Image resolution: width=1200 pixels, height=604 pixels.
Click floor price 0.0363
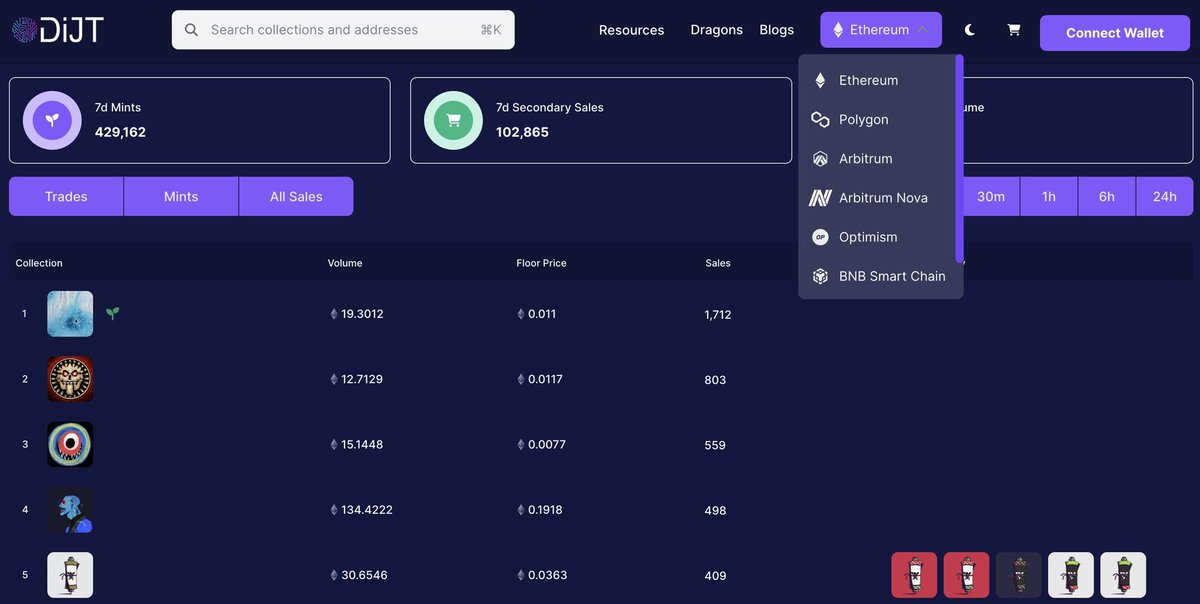click(547, 575)
